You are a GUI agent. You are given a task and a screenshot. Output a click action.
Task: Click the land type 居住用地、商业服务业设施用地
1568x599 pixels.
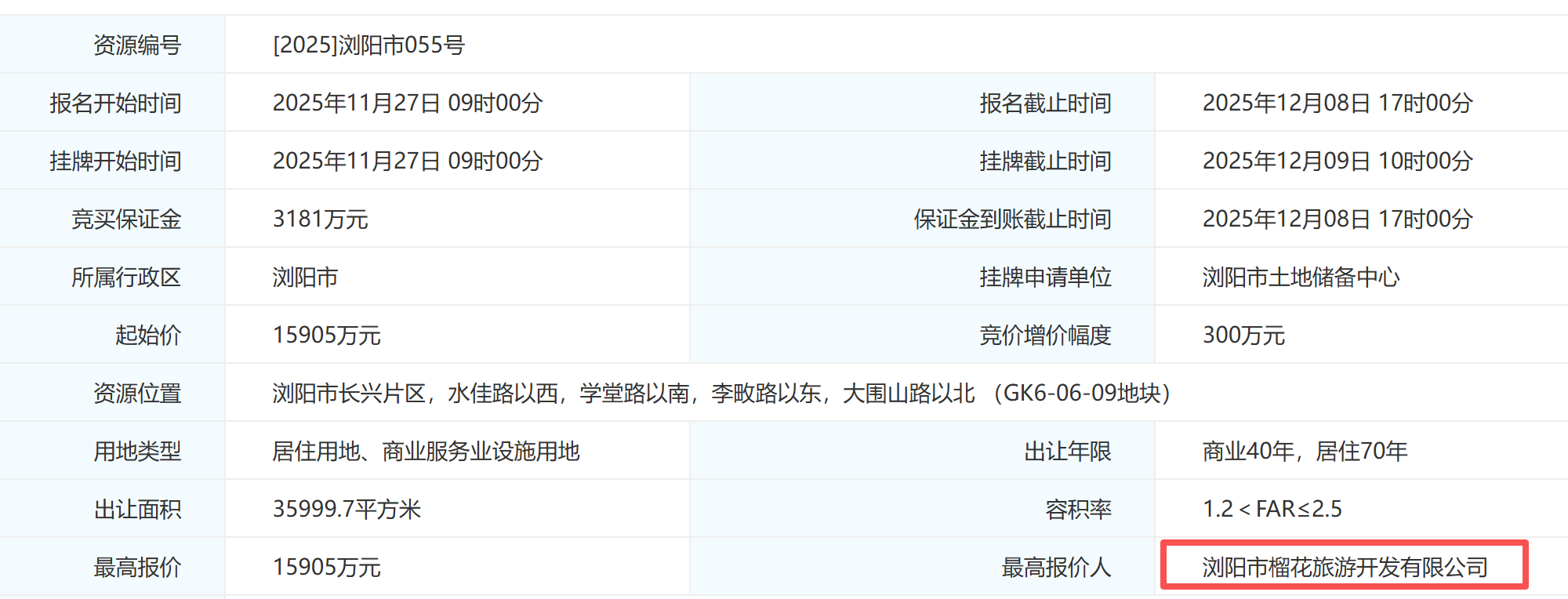[x=426, y=451]
